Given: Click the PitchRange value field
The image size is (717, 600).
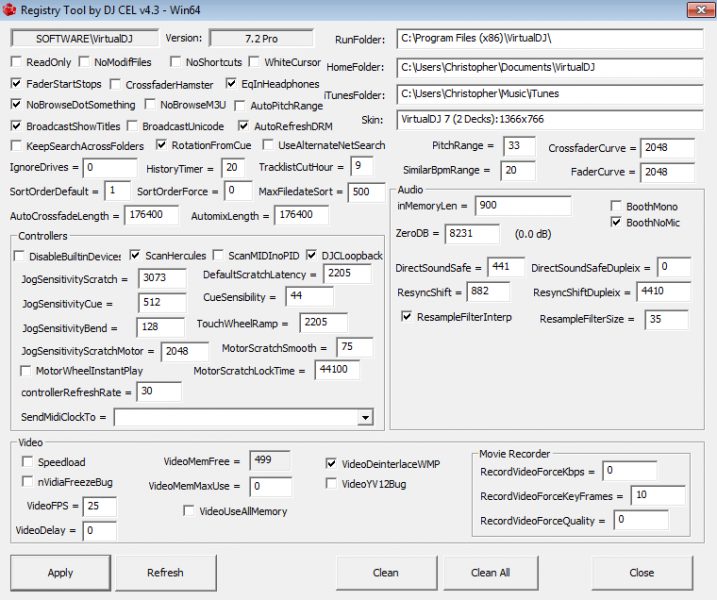Looking at the screenshot, I should coord(519,146).
